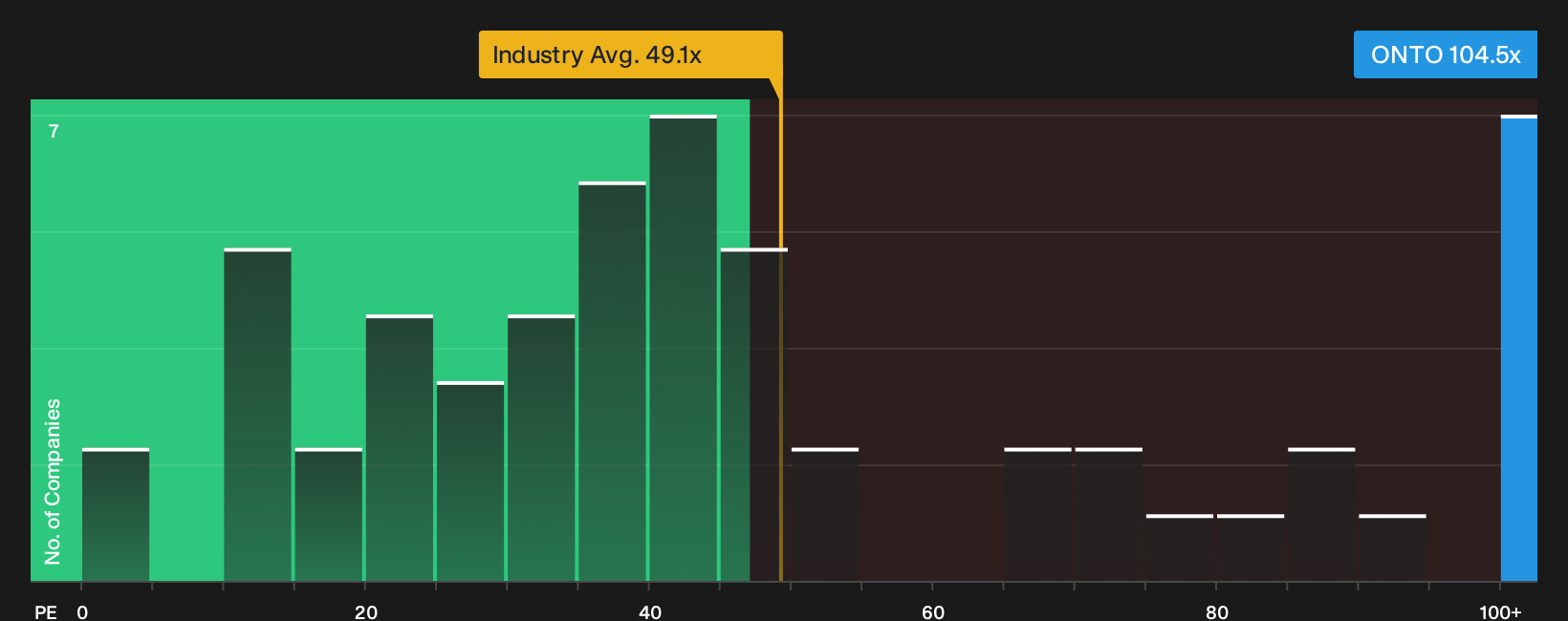Click the histogram bar at PE 45-50
This screenshot has height=621, width=1568.
click(753, 416)
